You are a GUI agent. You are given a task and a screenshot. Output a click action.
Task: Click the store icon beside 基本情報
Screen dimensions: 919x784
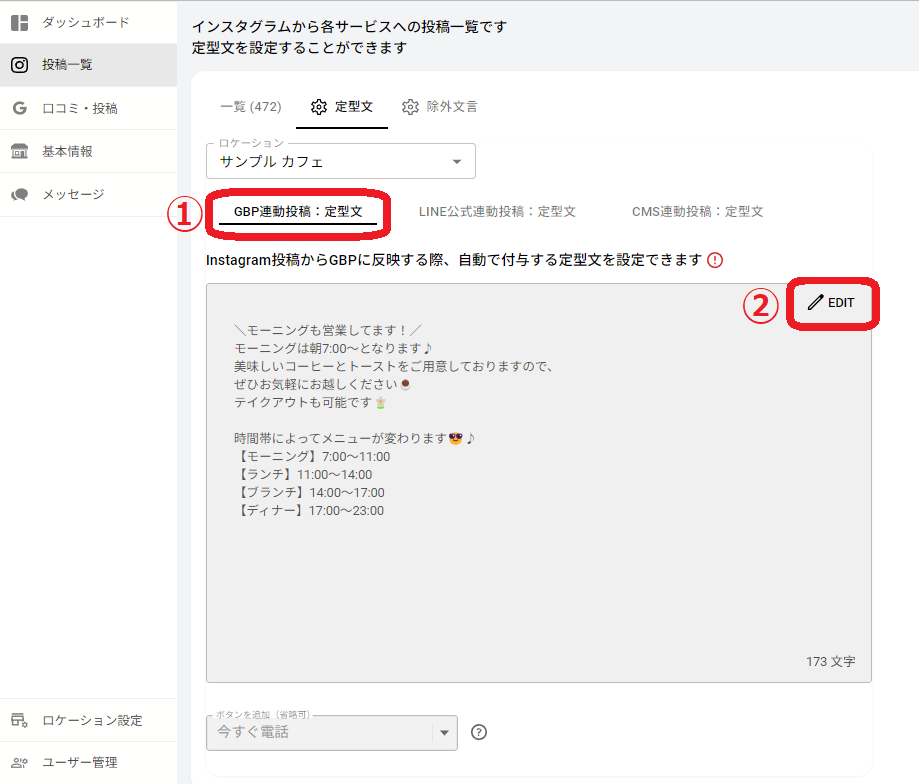pos(19,151)
